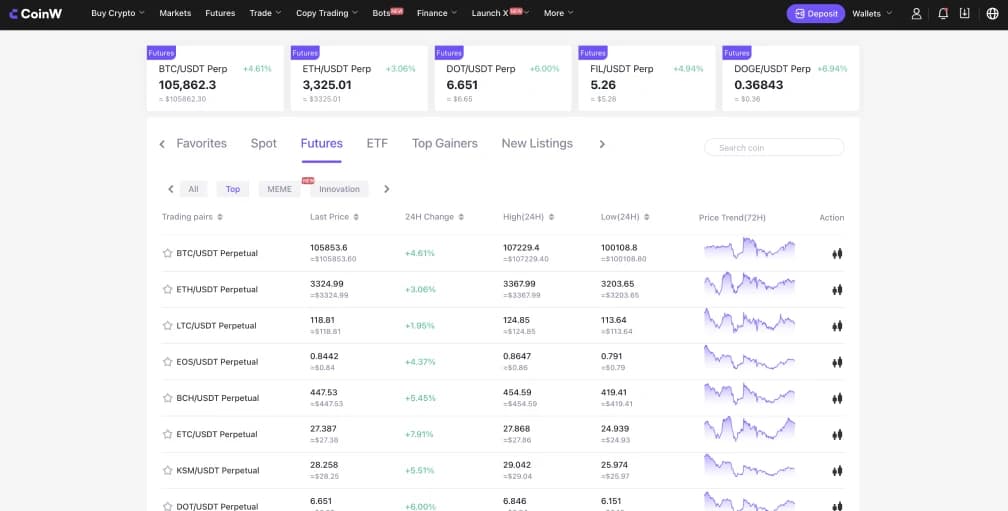Select the MEME category filter

coord(280,189)
